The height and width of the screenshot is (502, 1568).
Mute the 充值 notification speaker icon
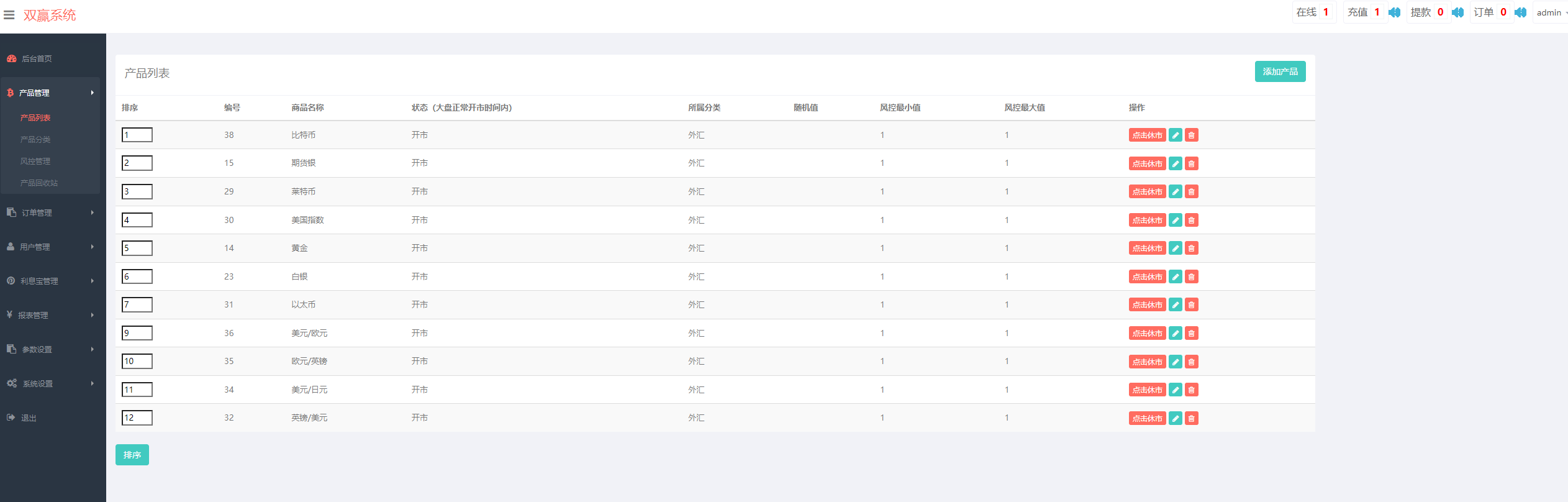1394,12
